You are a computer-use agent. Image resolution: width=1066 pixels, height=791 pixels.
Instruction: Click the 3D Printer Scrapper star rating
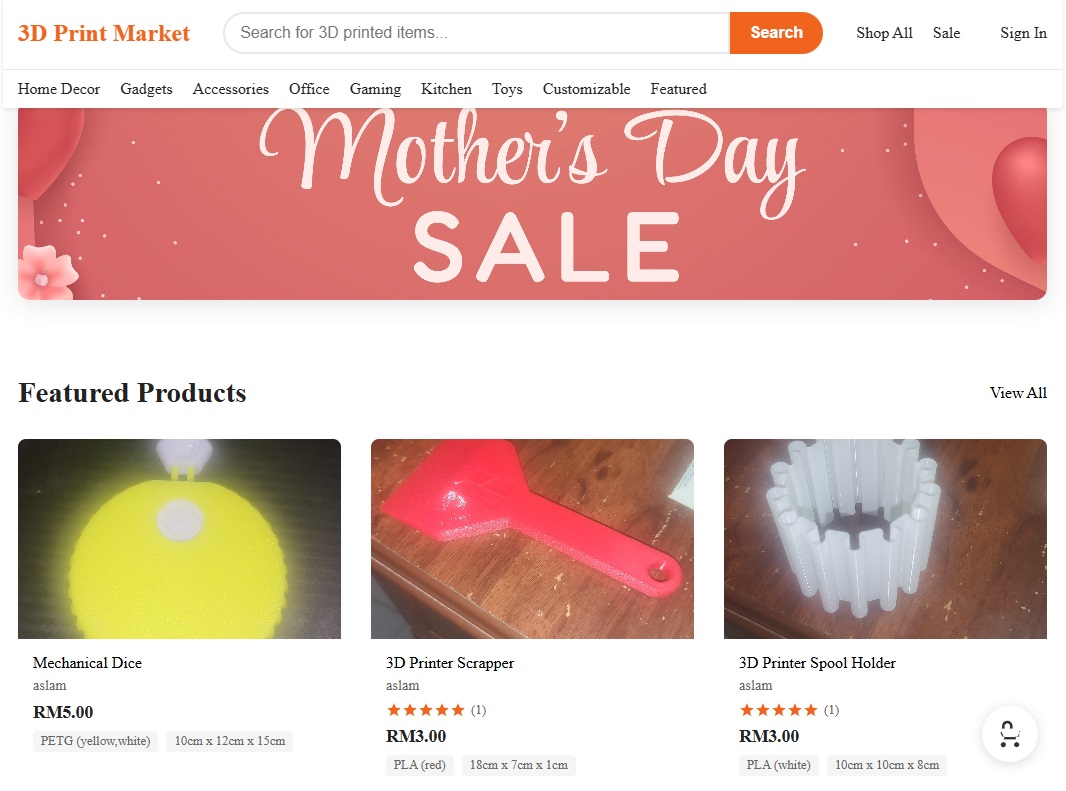[x=426, y=710]
